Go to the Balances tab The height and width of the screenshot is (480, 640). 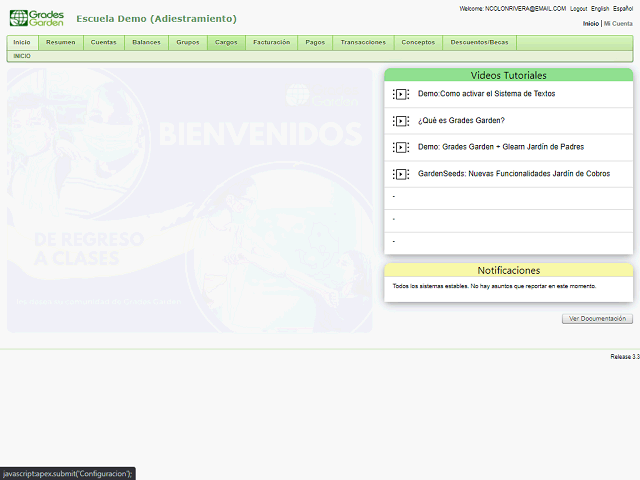click(147, 42)
